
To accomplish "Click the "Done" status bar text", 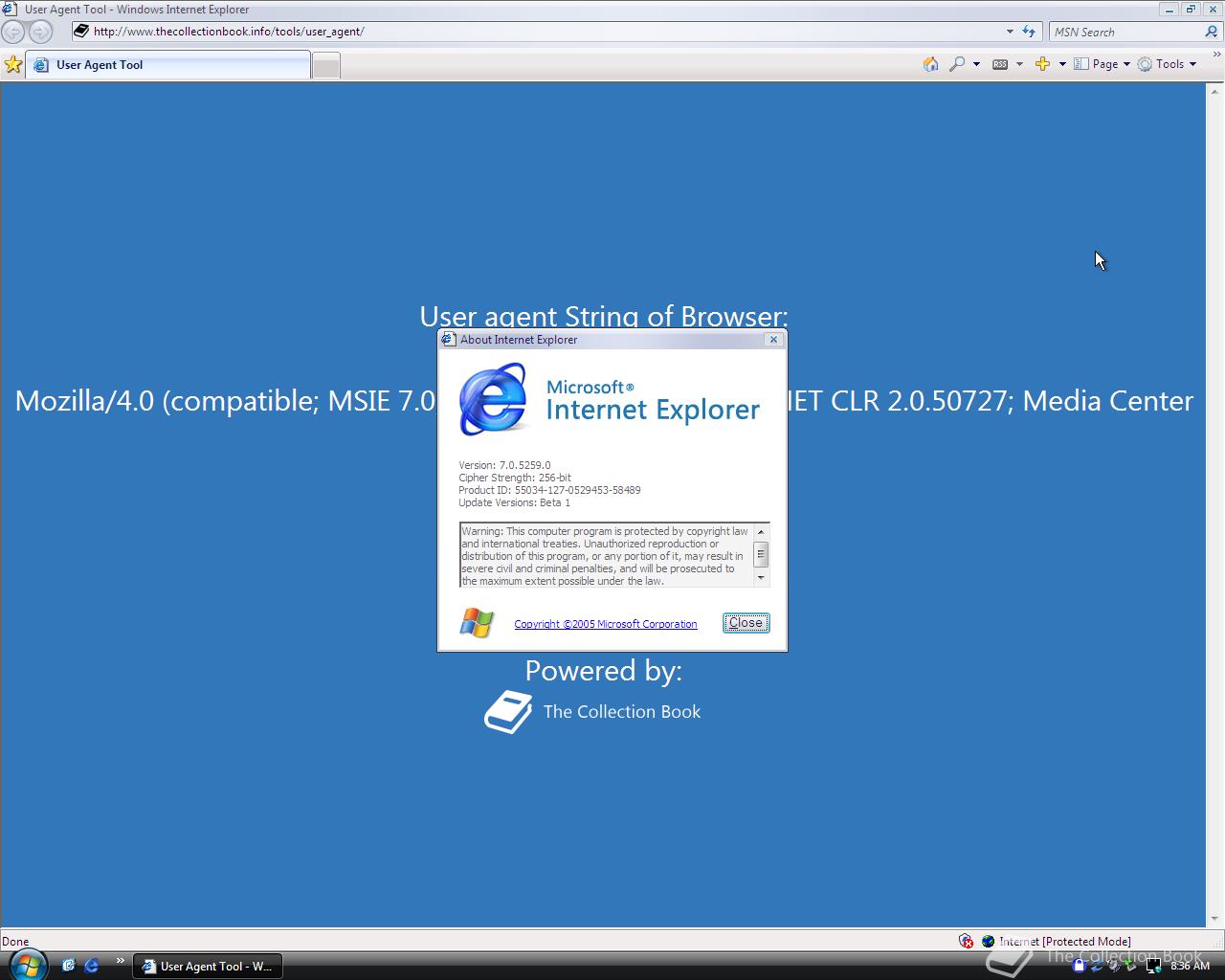I will click(x=15, y=942).
